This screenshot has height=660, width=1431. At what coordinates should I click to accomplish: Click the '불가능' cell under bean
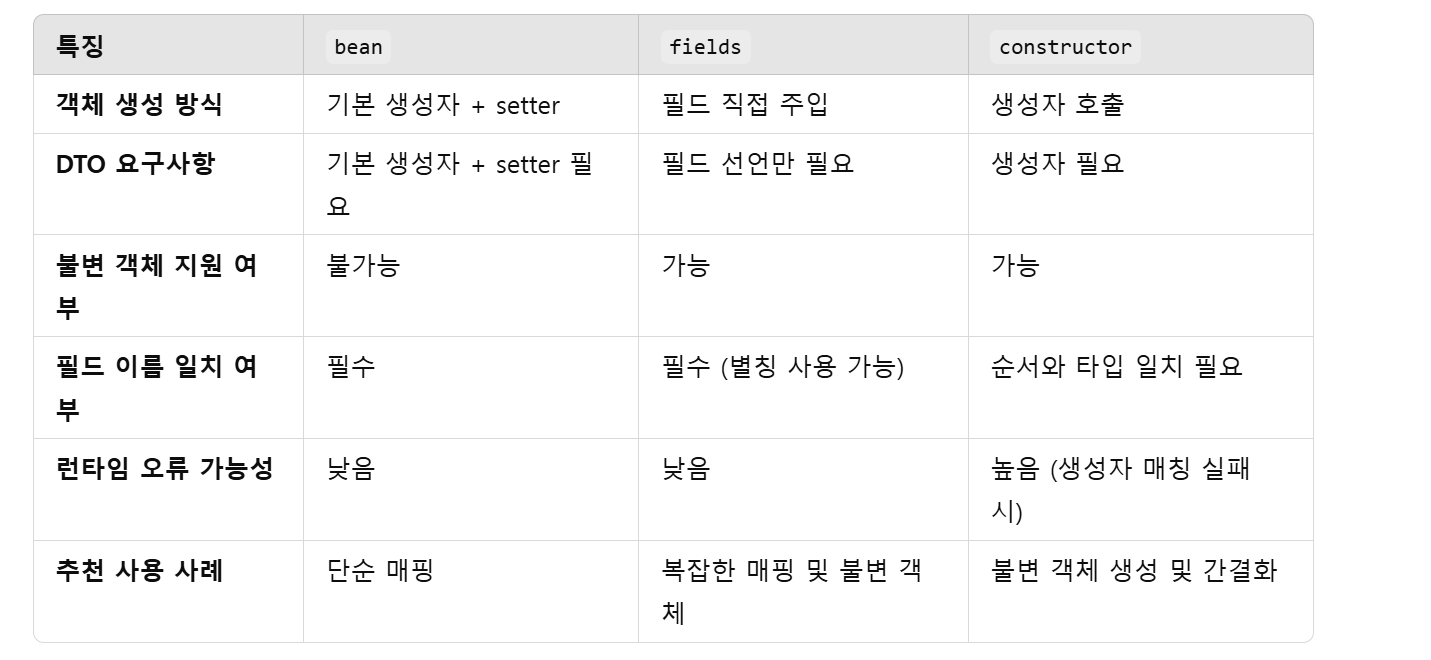click(363, 265)
